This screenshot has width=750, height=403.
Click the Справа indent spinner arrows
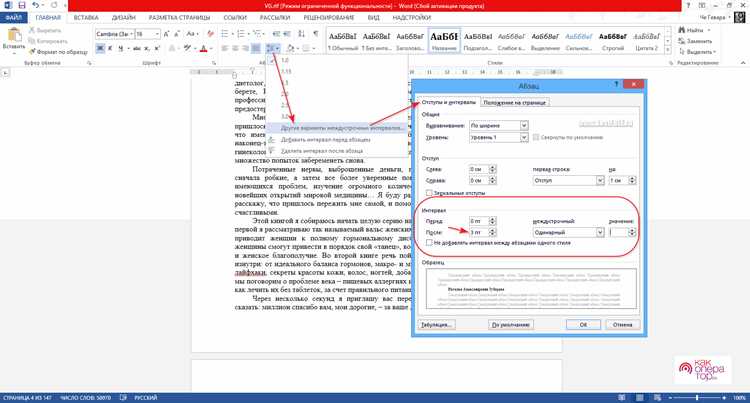(x=493, y=180)
